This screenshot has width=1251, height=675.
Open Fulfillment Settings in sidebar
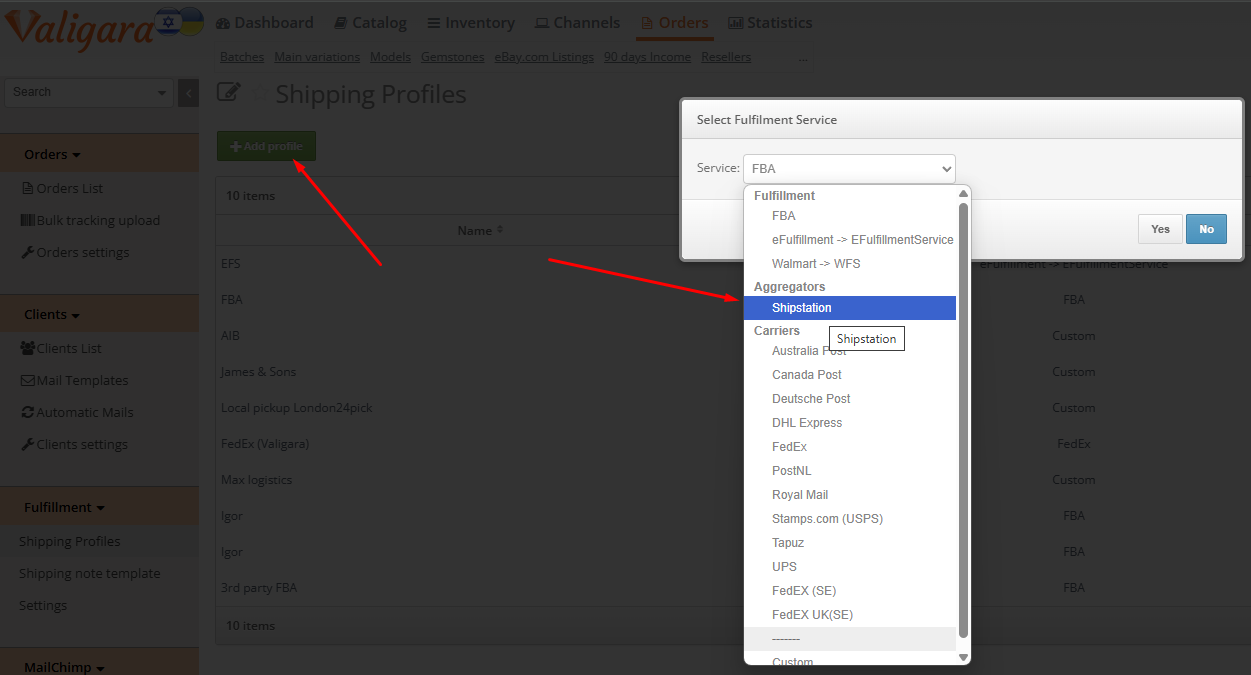pyautogui.click(x=43, y=605)
